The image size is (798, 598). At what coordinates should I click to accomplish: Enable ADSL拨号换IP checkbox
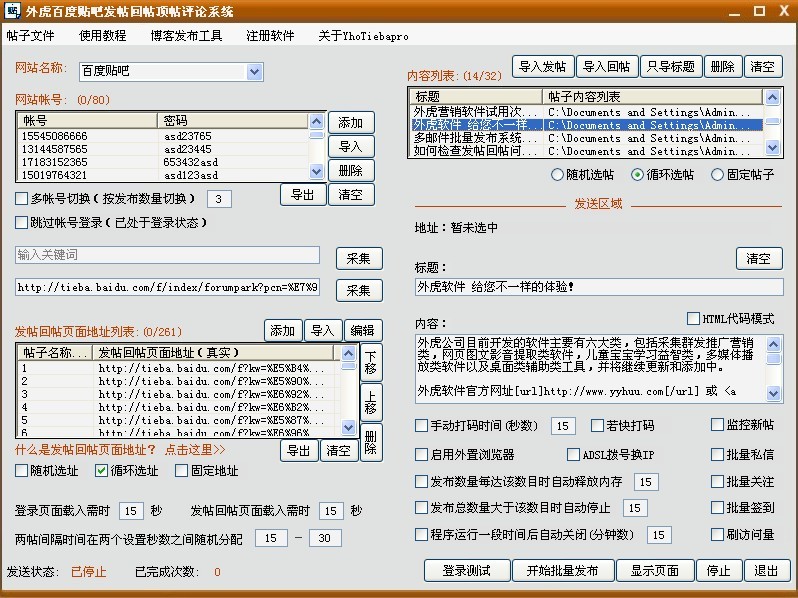[x=573, y=454]
